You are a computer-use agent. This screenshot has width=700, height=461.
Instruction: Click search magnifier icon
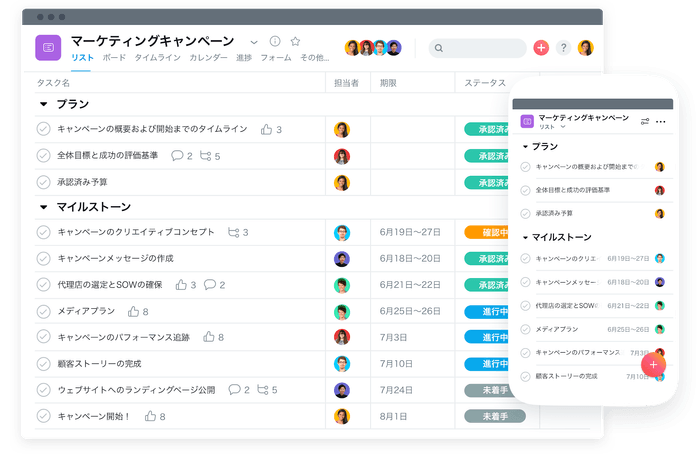click(439, 48)
